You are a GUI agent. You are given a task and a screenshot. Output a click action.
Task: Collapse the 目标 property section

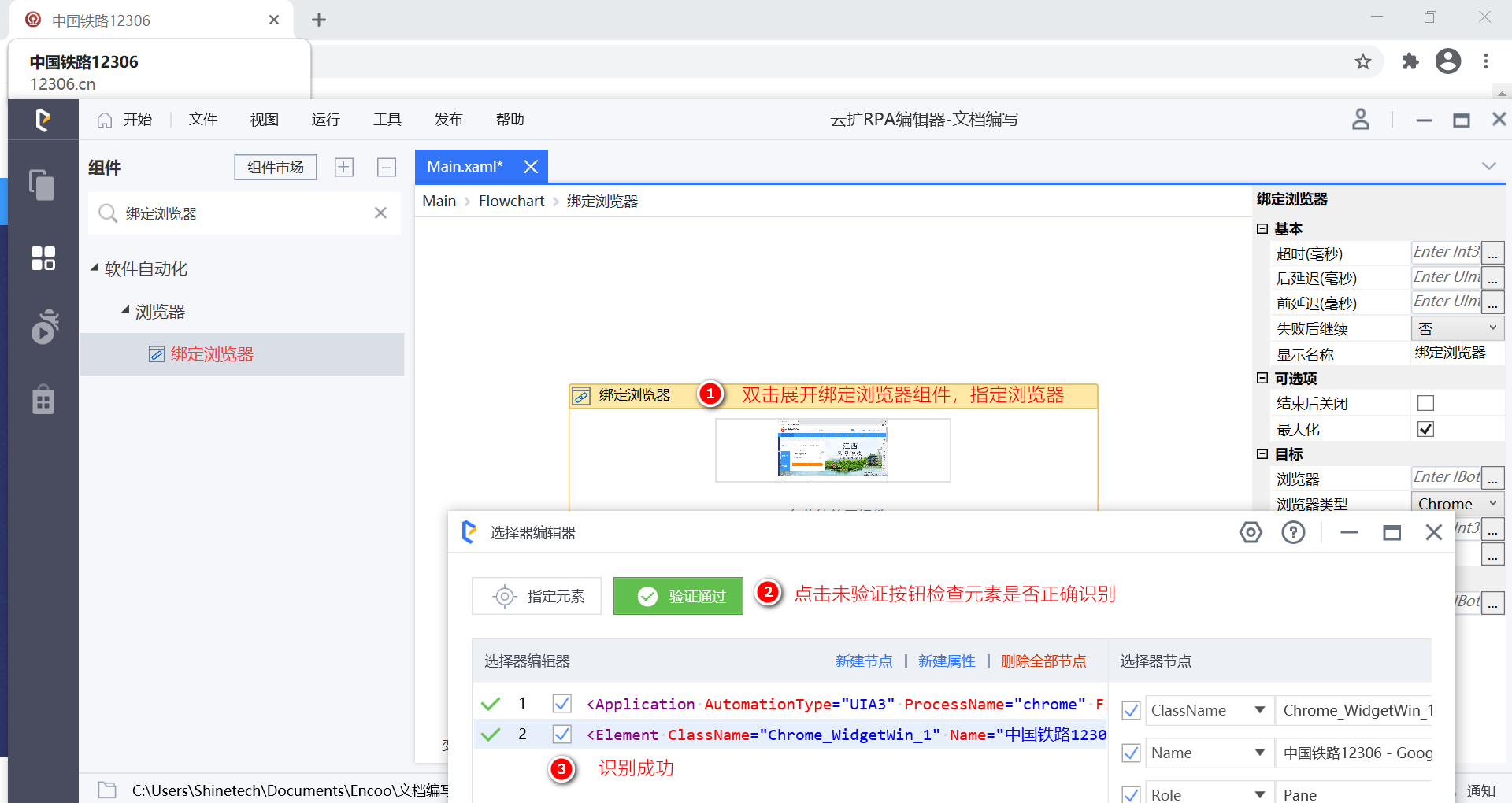[1262, 453]
